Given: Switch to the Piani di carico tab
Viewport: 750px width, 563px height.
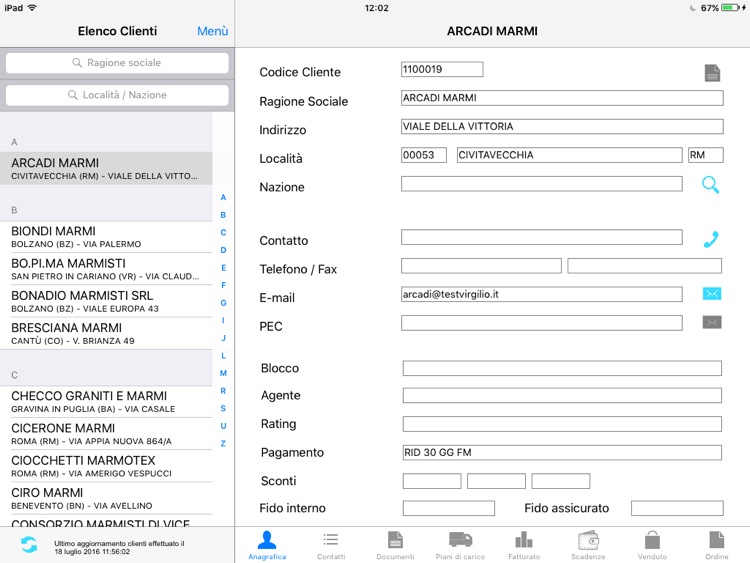Looking at the screenshot, I should (460, 545).
